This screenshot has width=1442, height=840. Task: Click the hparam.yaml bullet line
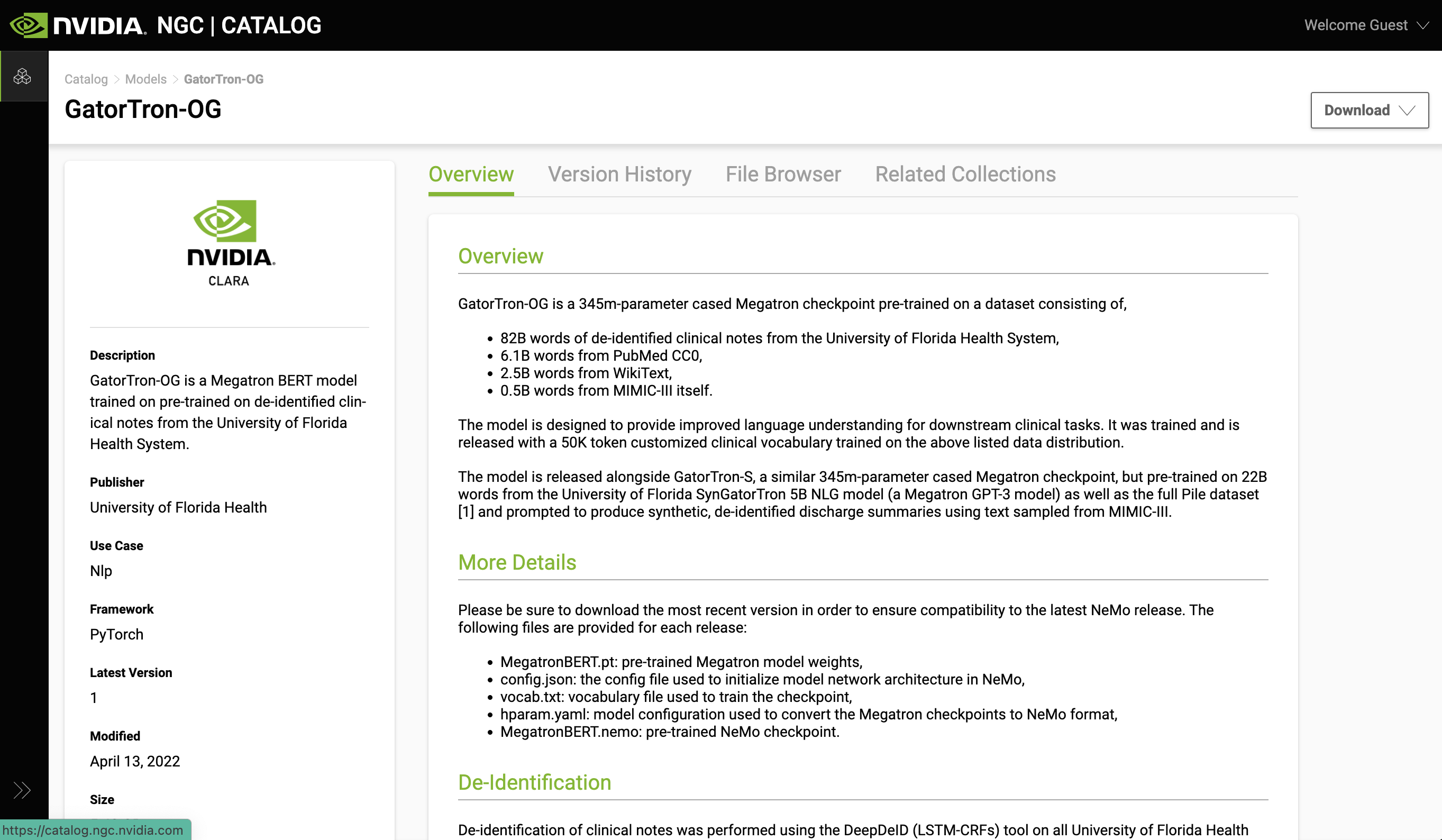809,715
